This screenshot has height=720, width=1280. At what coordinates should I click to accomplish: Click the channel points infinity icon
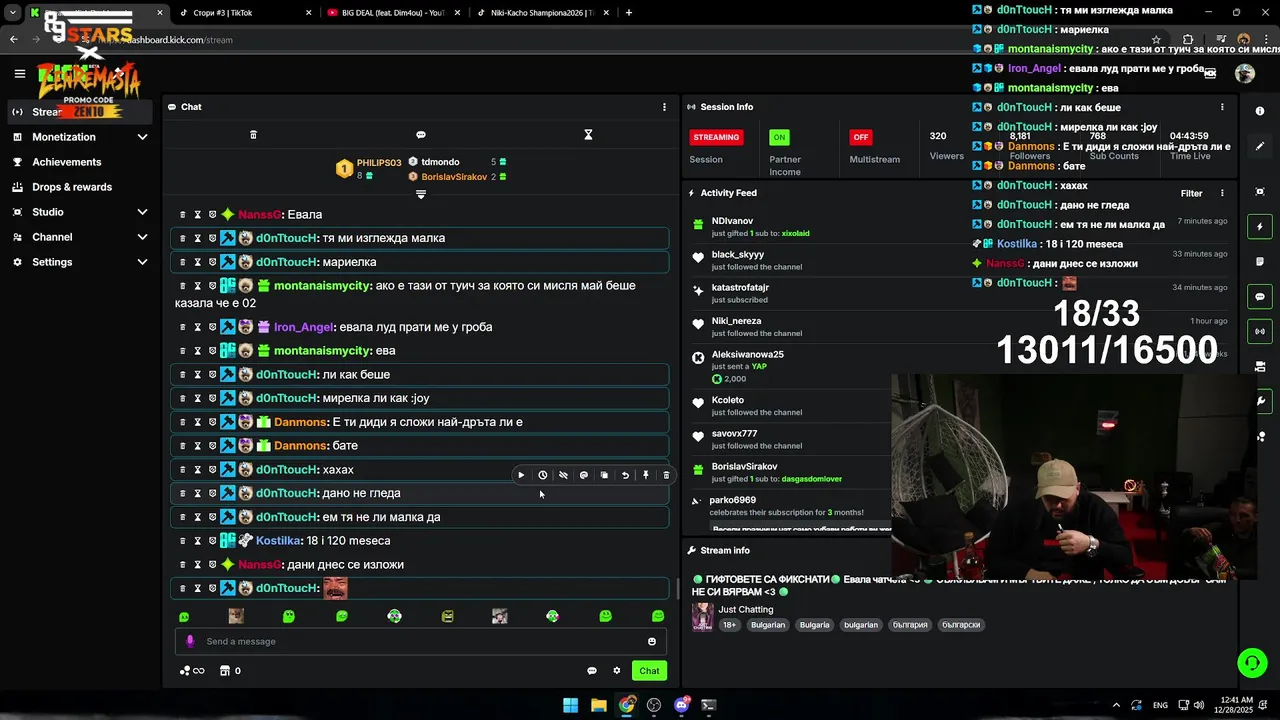click(x=192, y=671)
